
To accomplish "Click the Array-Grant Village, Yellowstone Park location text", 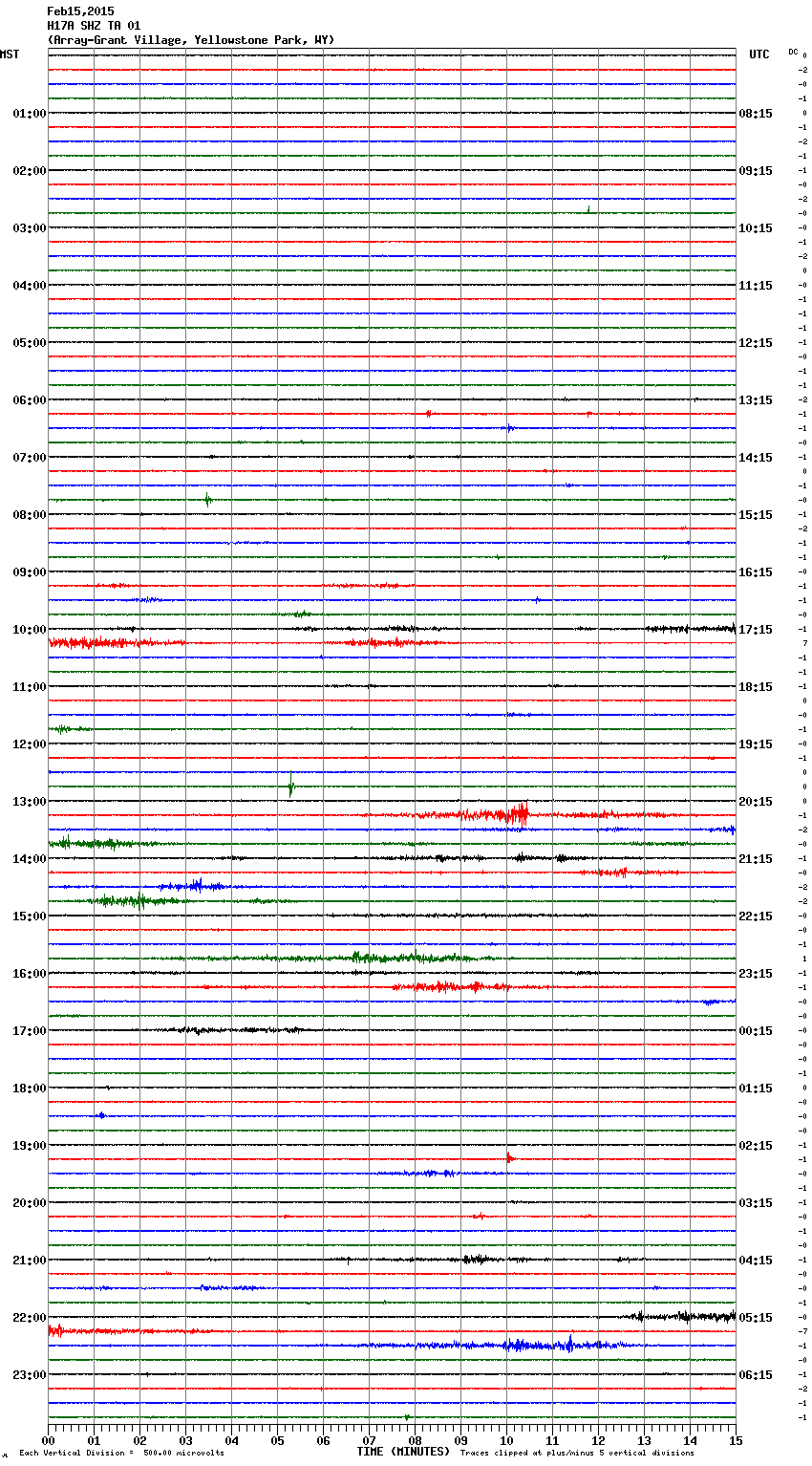I will pos(191,40).
